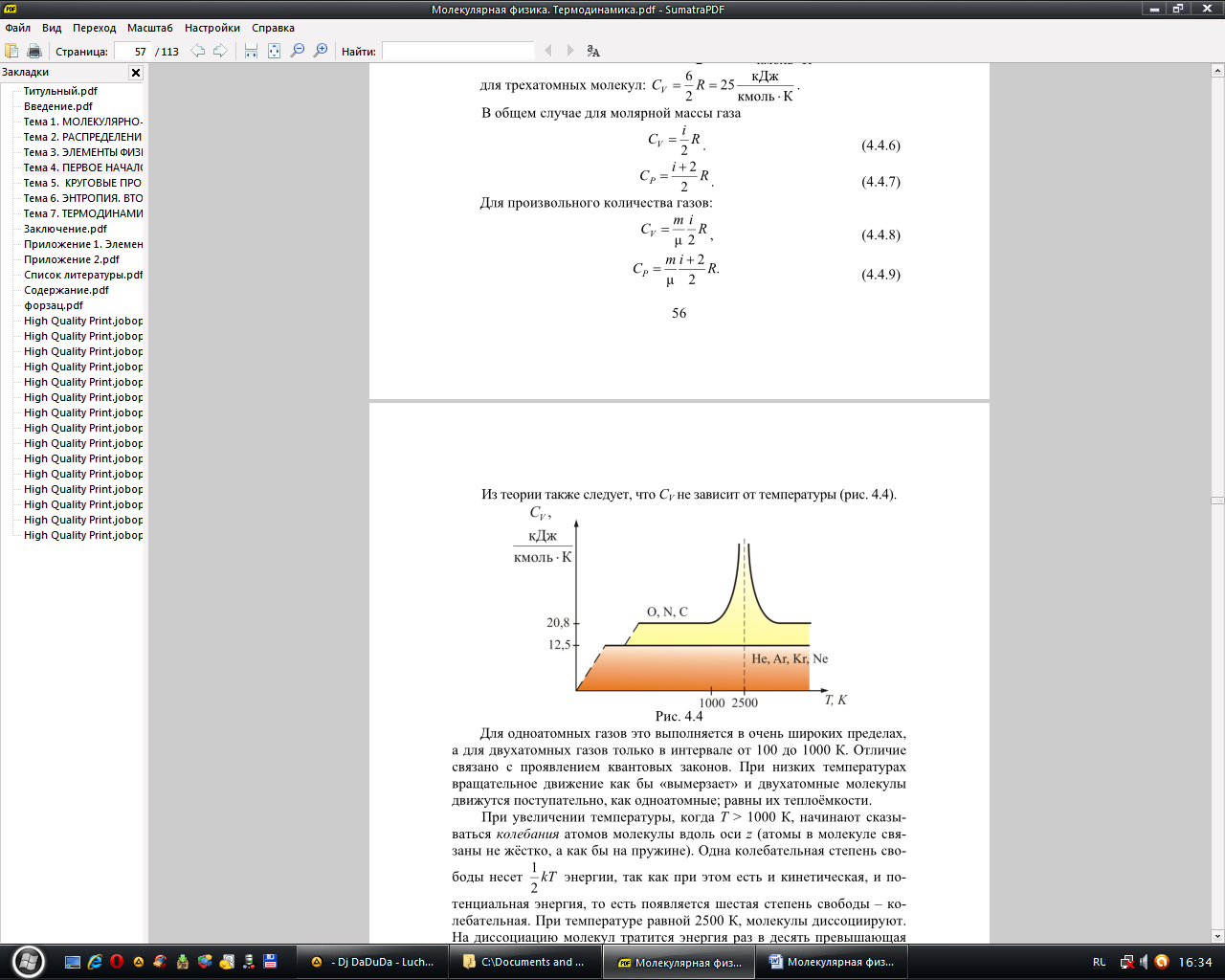1225x980 pixels.
Task: Click the Рис. 4.4 figure caption
Action: (x=679, y=716)
